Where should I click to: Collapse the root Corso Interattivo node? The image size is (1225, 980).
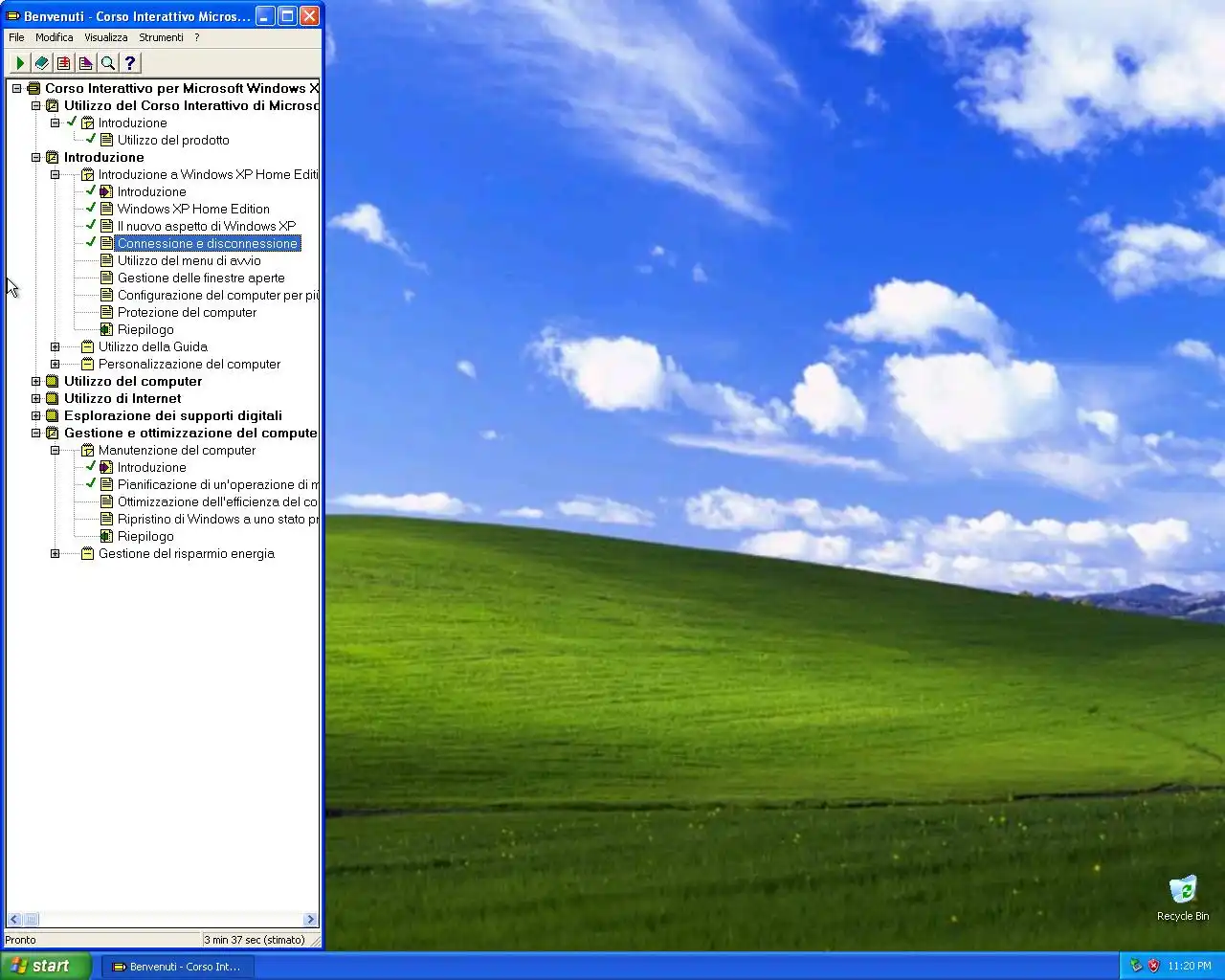coord(16,88)
